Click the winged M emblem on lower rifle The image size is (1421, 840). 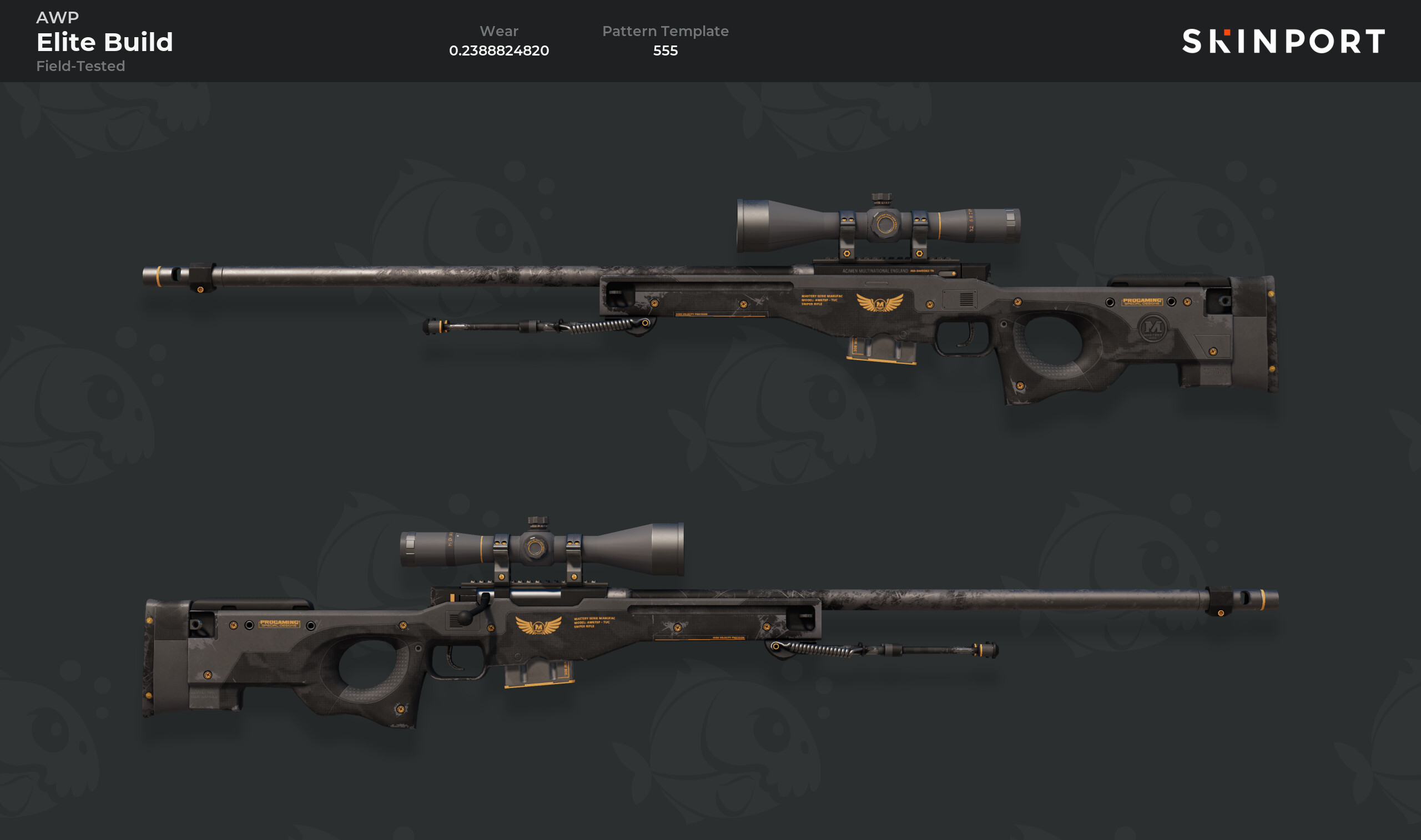[538, 625]
